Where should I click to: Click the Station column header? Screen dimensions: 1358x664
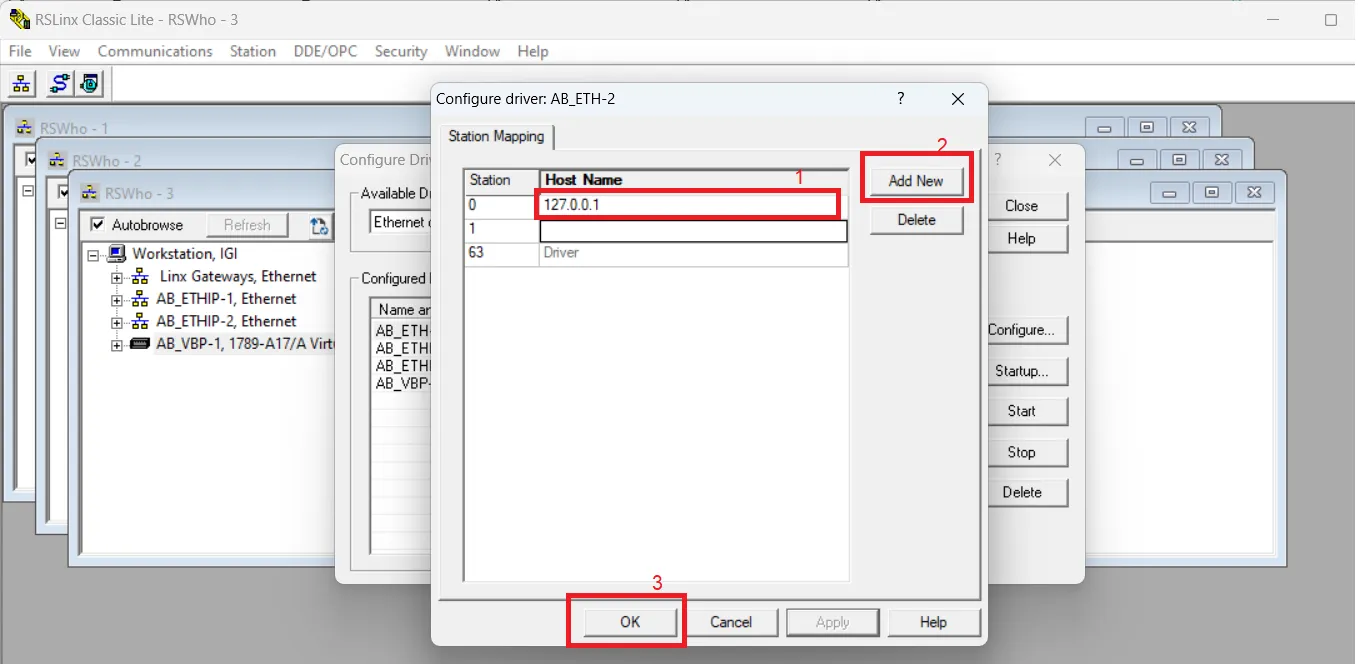[x=502, y=180]
